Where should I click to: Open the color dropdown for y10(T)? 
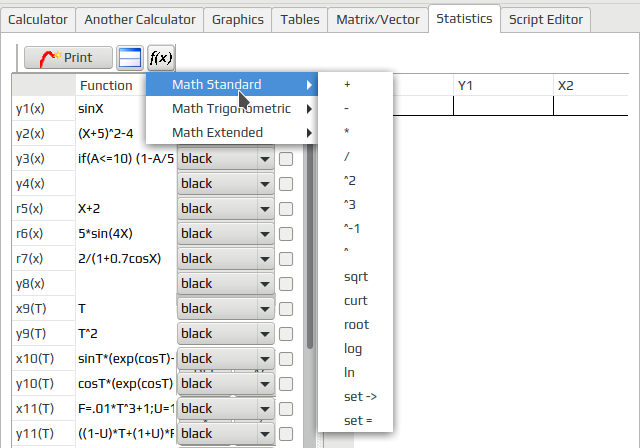click(x=226, y=384)
